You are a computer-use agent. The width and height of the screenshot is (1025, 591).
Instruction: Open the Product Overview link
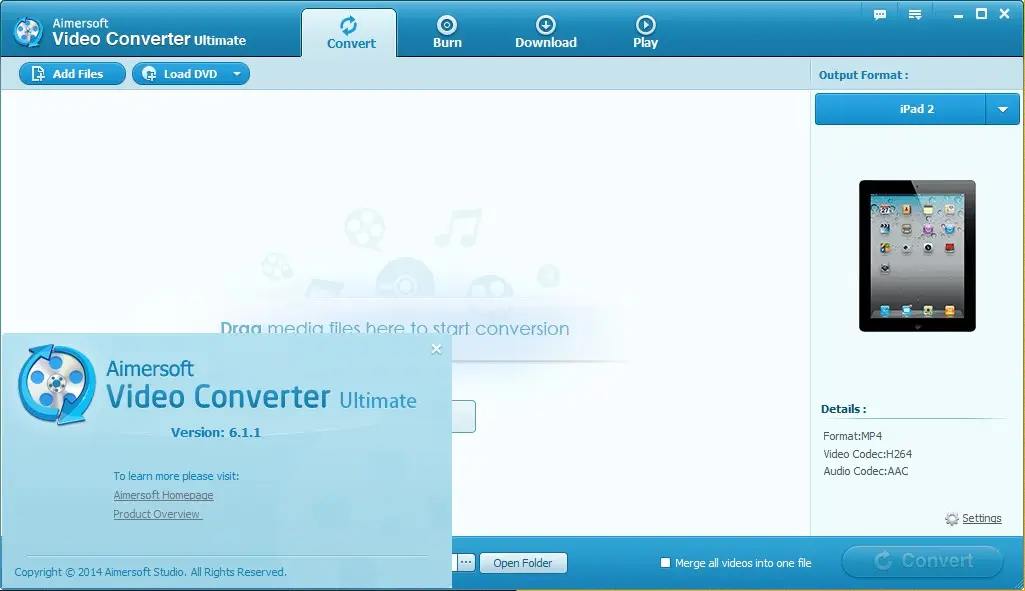point(158,514)
